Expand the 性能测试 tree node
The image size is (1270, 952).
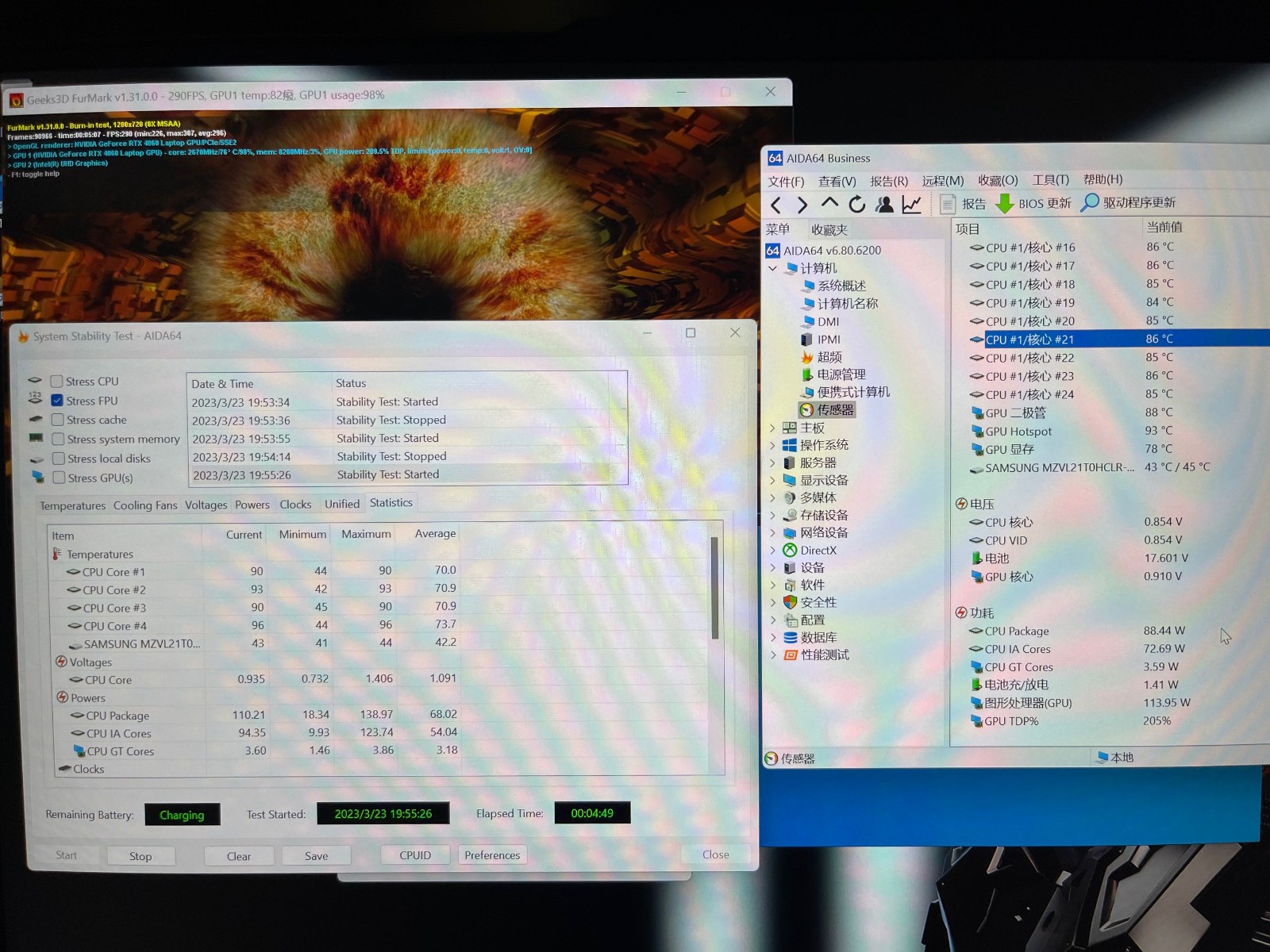click(772, 654)
